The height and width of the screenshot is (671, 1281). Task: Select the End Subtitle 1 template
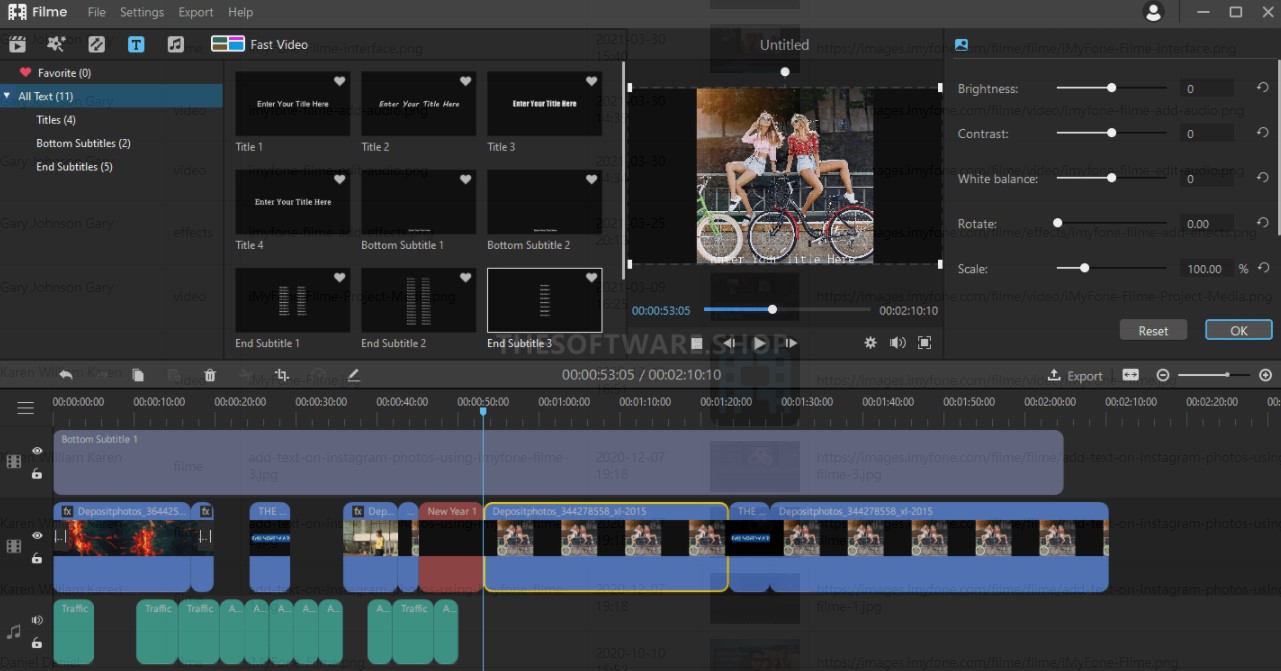pos(292,300)
